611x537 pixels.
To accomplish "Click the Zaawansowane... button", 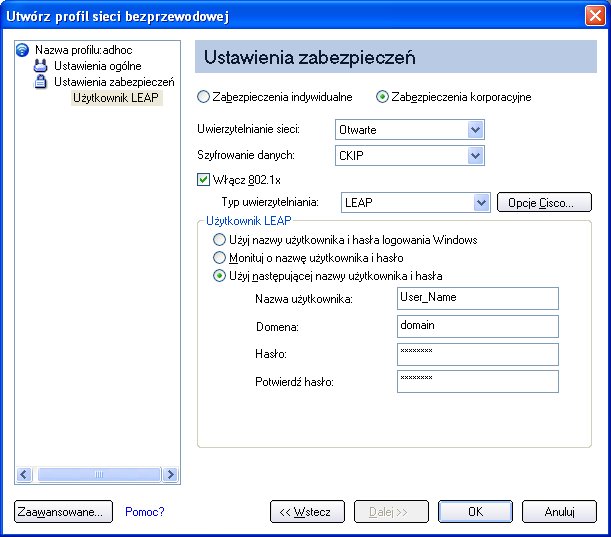I will (64, 512).
